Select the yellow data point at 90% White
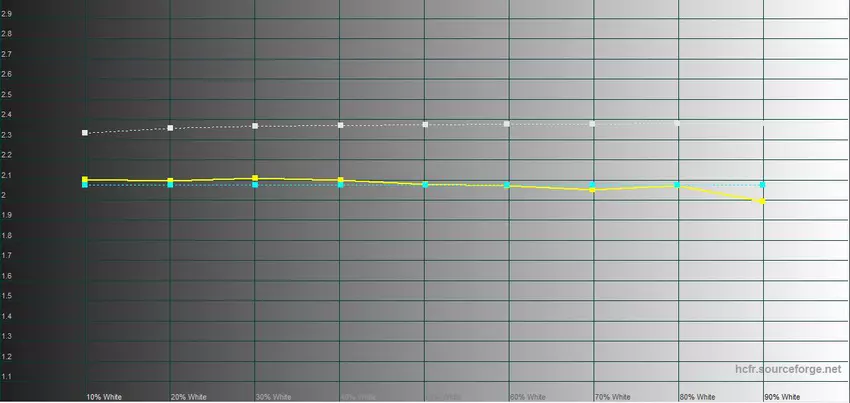 tap(763, 201)
